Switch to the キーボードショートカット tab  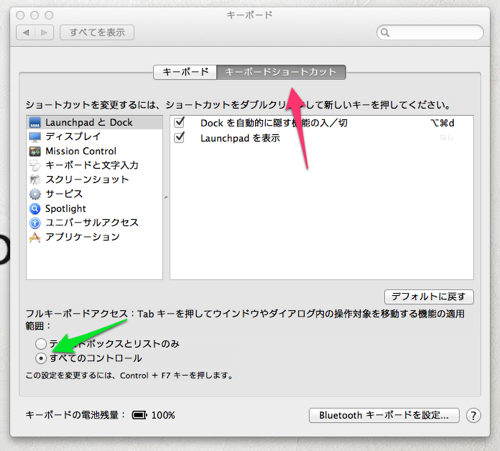pyautogui.click(x=281, y=72)
